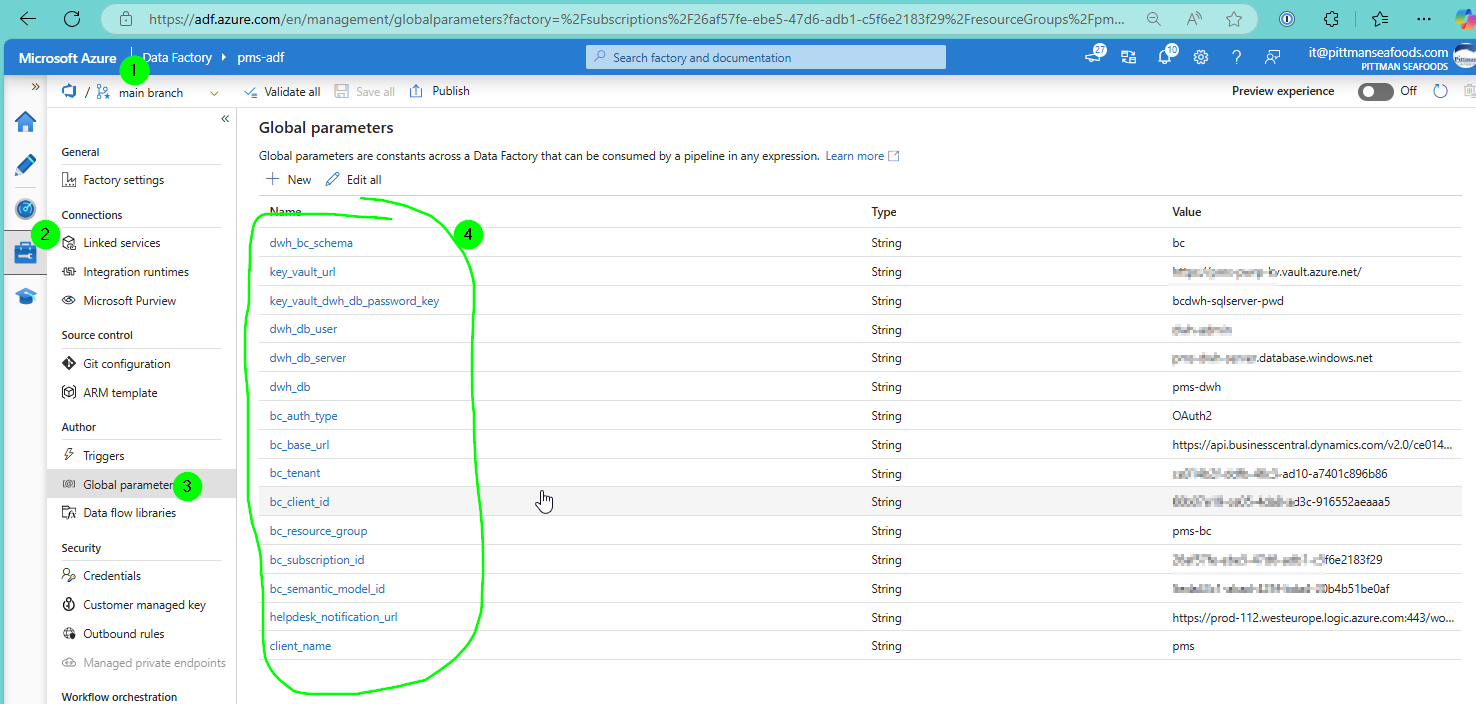1476x704 pixels.
Task: Open the notifications bell icon
Action: pyautogui.click(x=1165, y=56)
